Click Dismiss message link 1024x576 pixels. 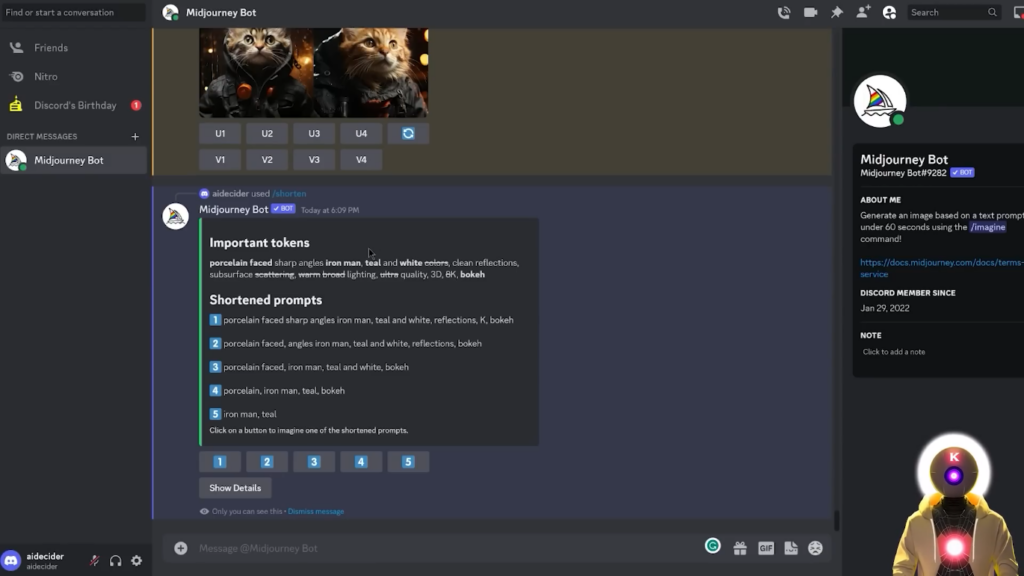(316, 511)
